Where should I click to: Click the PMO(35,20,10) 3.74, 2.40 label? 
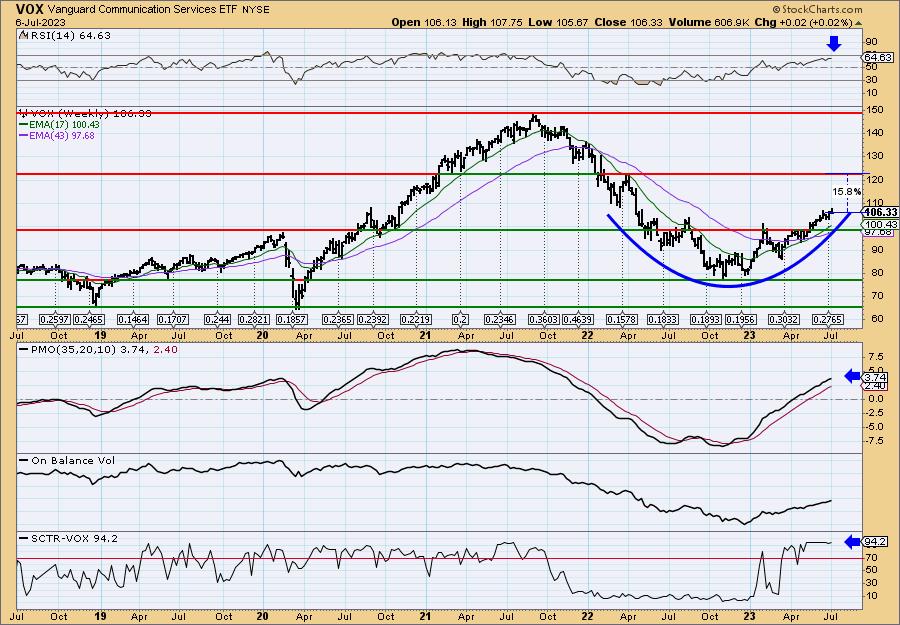103,348
